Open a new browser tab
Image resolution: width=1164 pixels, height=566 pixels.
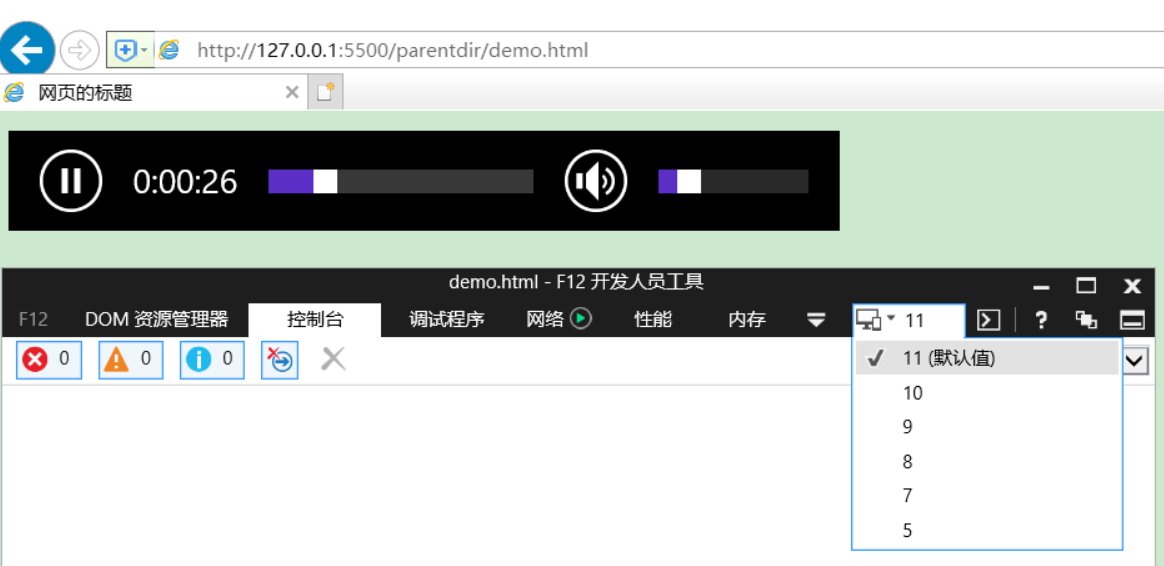pos(325,93)
